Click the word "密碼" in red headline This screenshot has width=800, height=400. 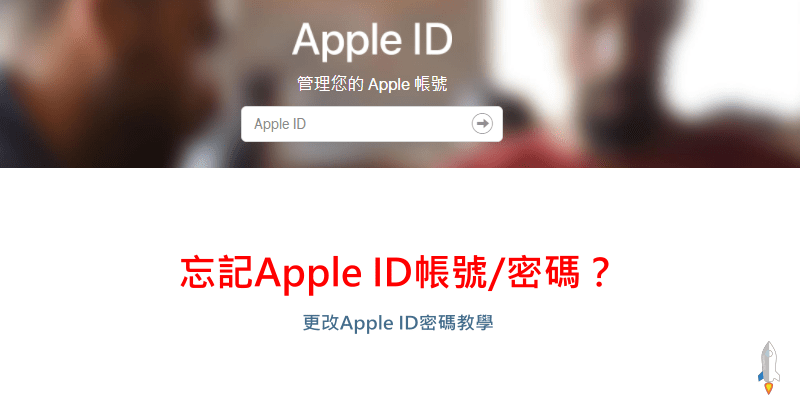544,274
